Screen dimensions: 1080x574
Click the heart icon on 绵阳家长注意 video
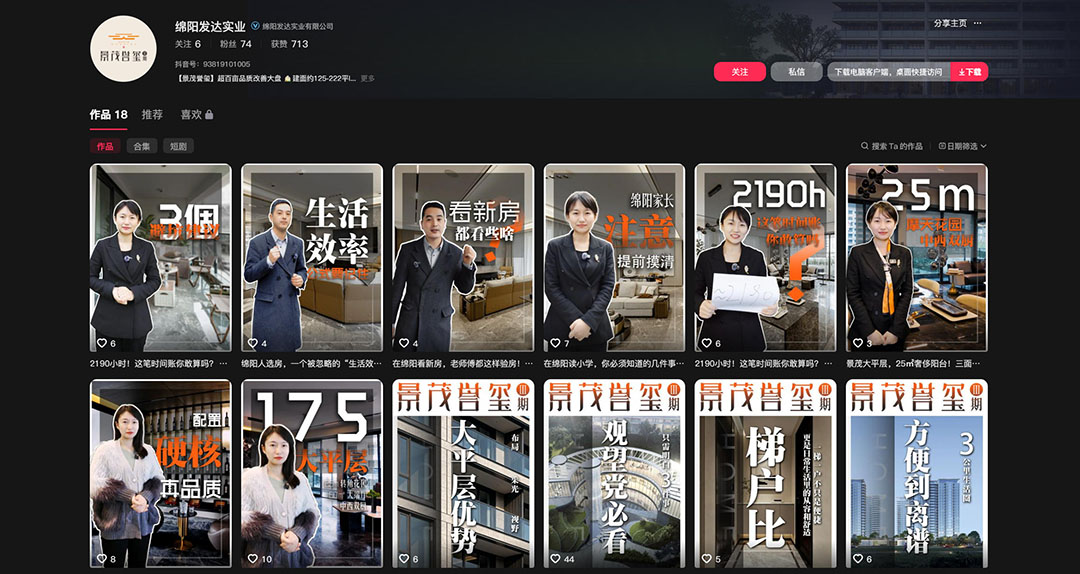[556, 342]
